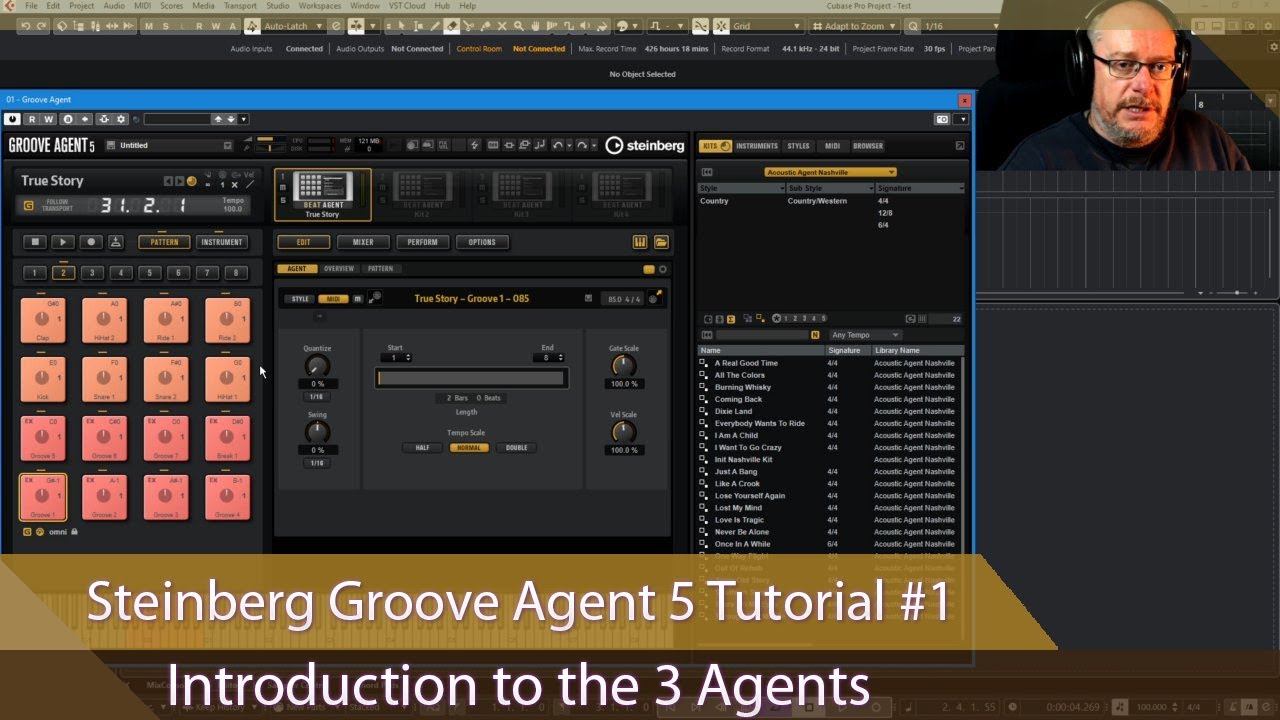This screenshot has width=1280, height=720.
Task: Open the Cubase Transport menu
Action: pyautogui.click(x=240, y=6)
